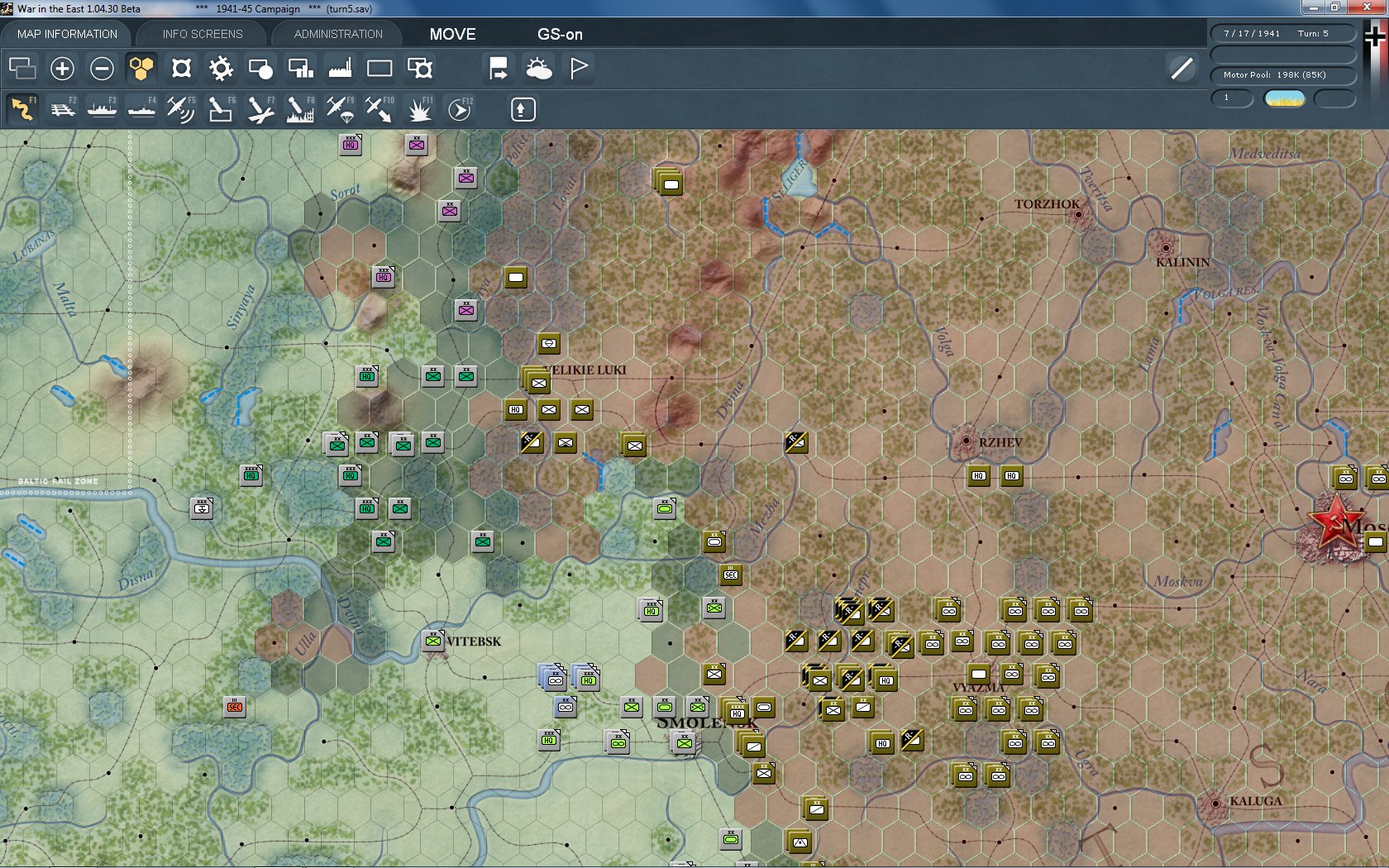1389x868 pixels.
Task: Select F4 amphibious ship mode
Action: tap(141, 109)
